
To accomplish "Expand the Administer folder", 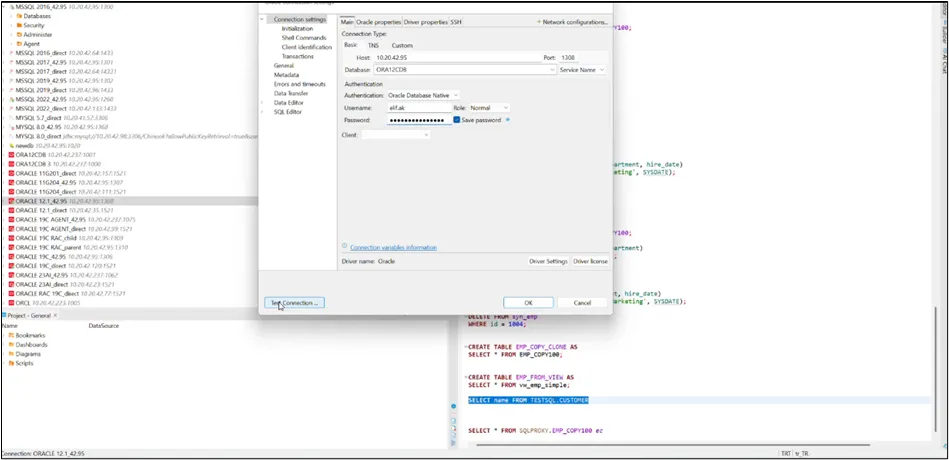I will pyautogui.click(x=12, y=35).
